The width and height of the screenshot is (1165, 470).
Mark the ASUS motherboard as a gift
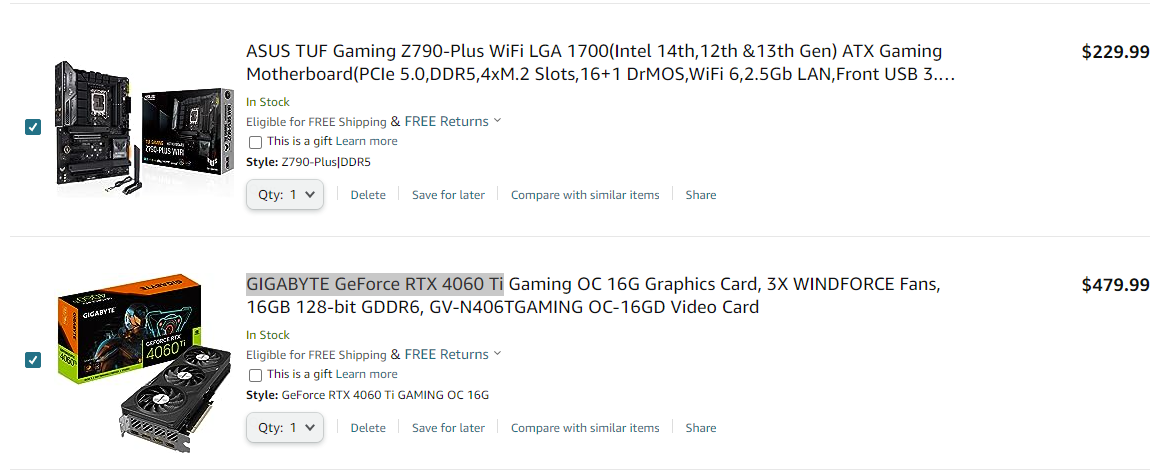point(256,142)
